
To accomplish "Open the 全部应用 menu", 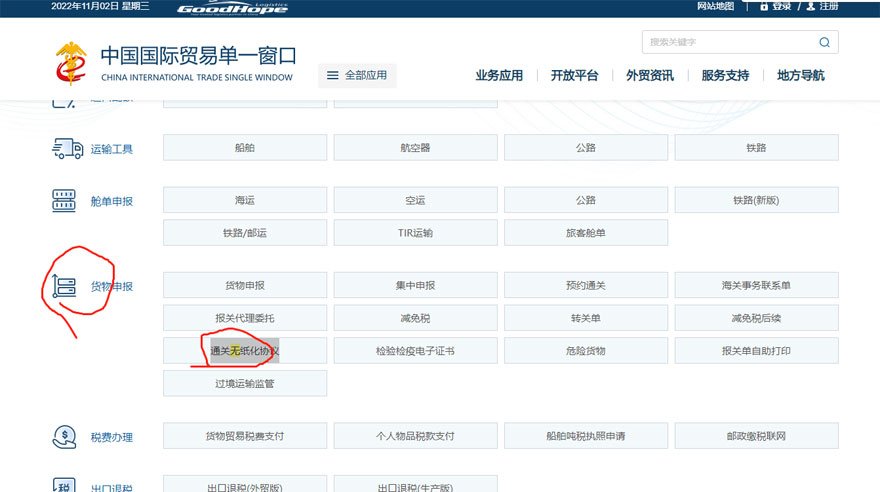I will 358,75.
